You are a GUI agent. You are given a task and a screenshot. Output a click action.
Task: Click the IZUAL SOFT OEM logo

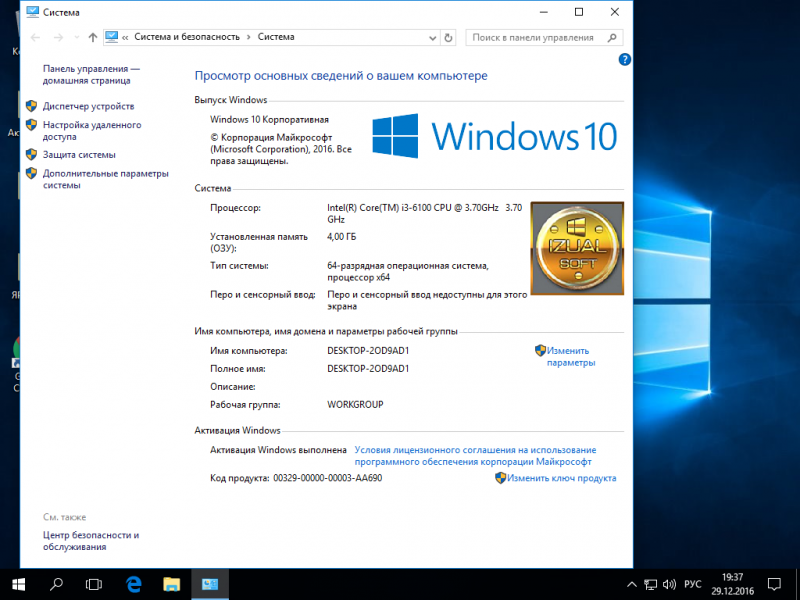[x=577, y=248]
